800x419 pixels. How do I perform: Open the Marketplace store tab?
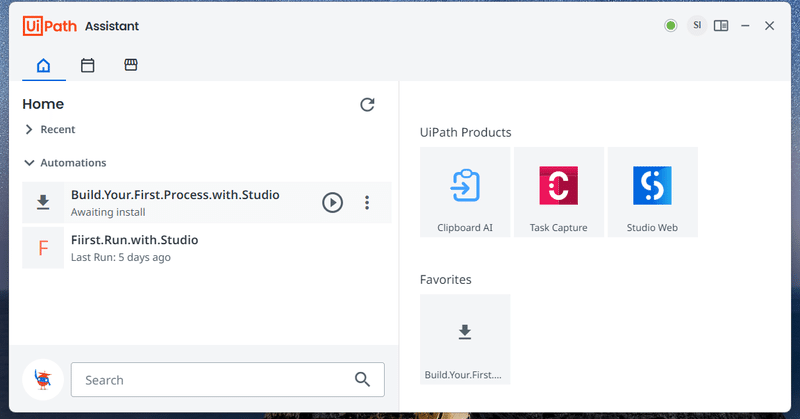[131, 65]
